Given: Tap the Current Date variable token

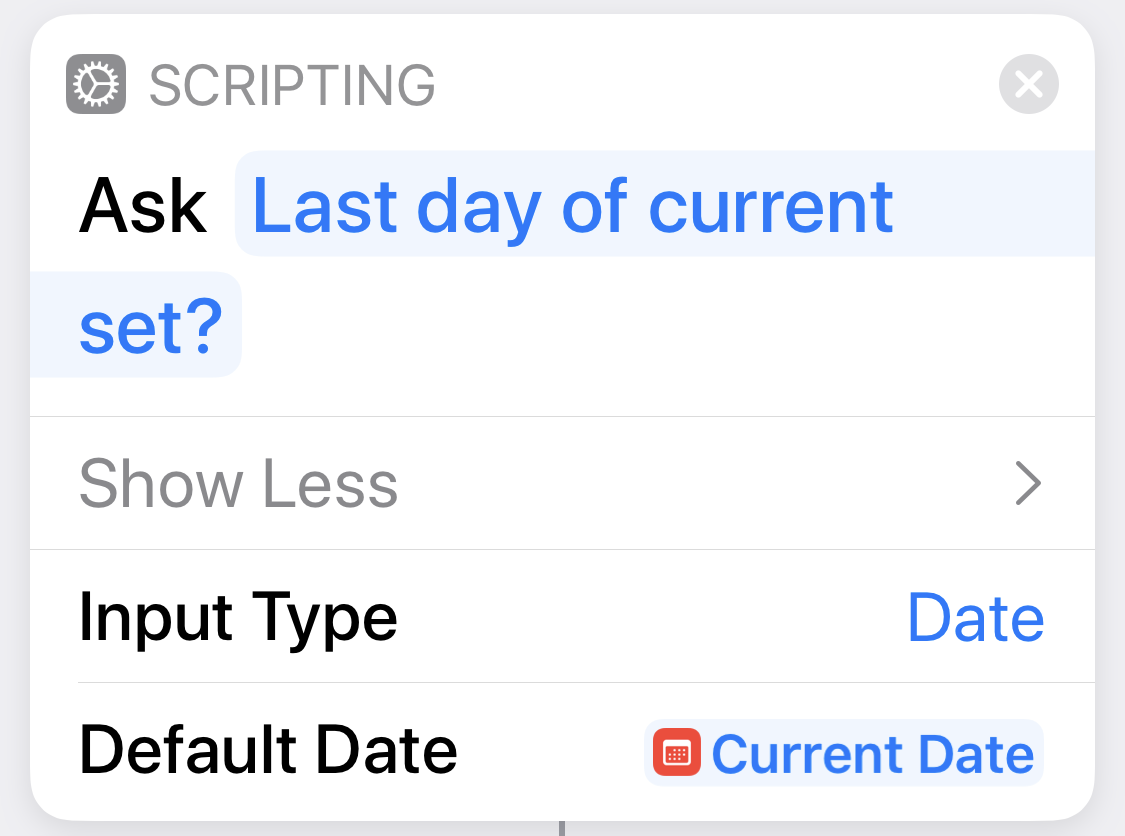Looking at the screenshot, I should [x=844, y=752].
